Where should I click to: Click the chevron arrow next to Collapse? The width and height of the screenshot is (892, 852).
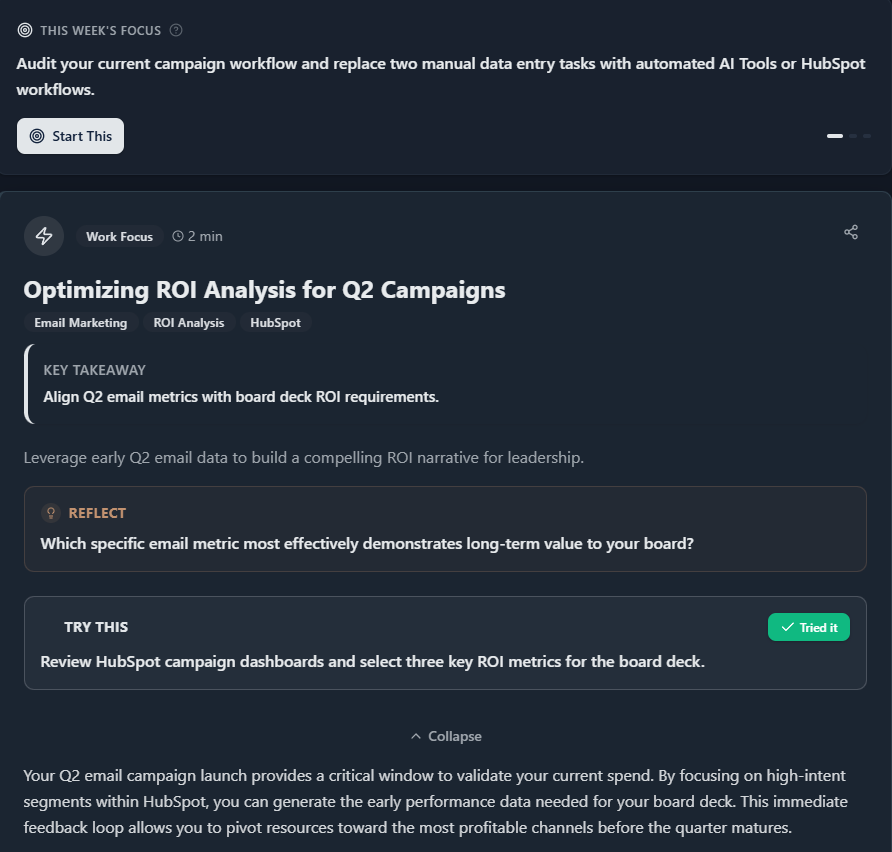coord(416,736)
